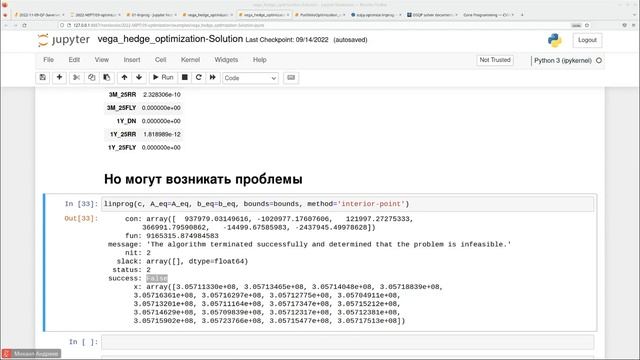This screenshot has width=640, height=360.
Task: Switch to the scipy.optimize.linprog browser tab
Action: [x=375, y=15]
